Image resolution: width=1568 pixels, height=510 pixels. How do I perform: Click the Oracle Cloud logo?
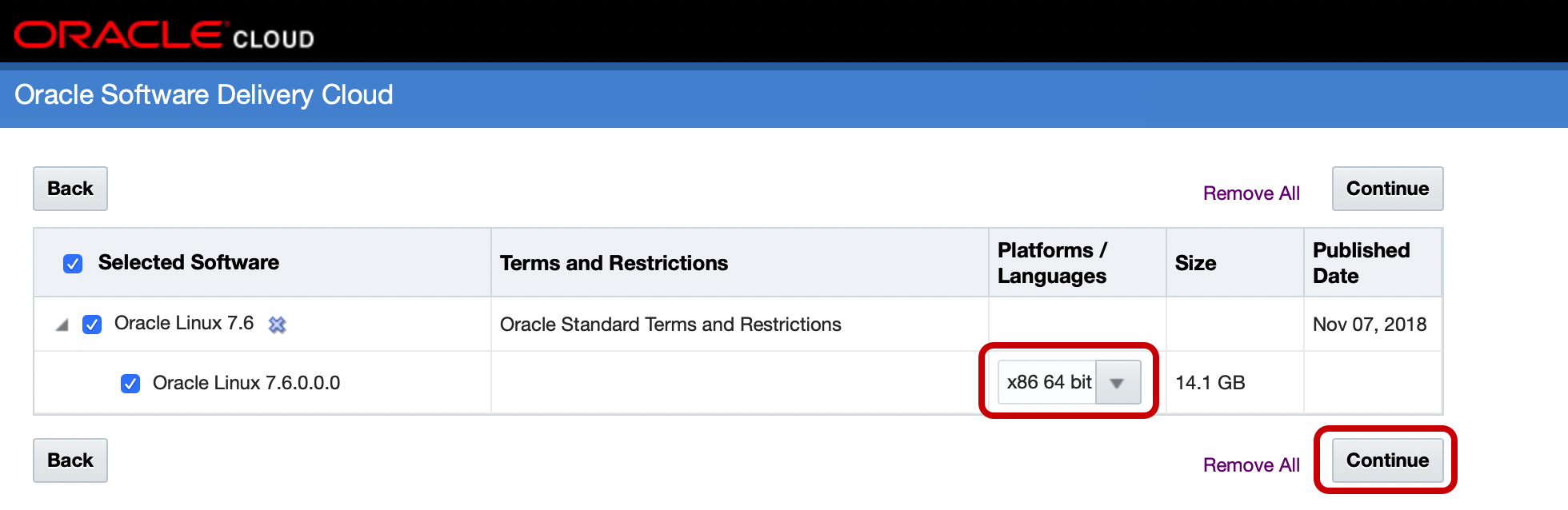click(164, 35)
